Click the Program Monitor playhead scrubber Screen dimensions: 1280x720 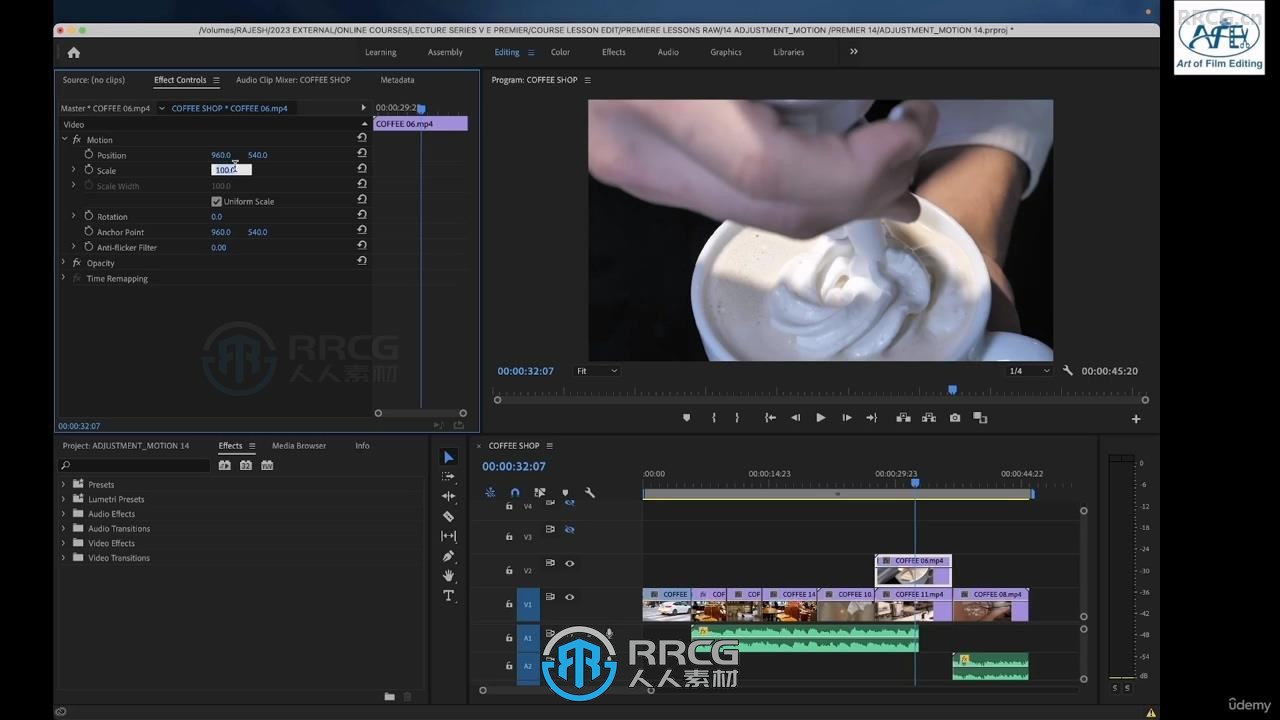click(x=952, y=390)
